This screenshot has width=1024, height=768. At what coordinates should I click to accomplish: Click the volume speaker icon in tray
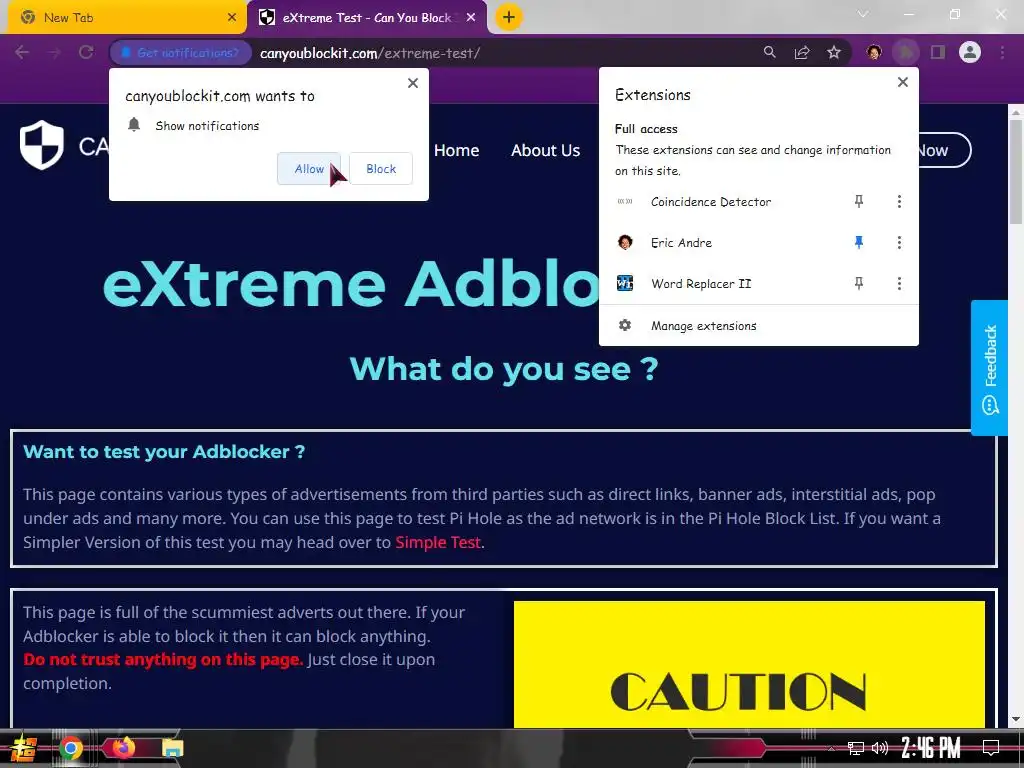click(x=880, y=748)
